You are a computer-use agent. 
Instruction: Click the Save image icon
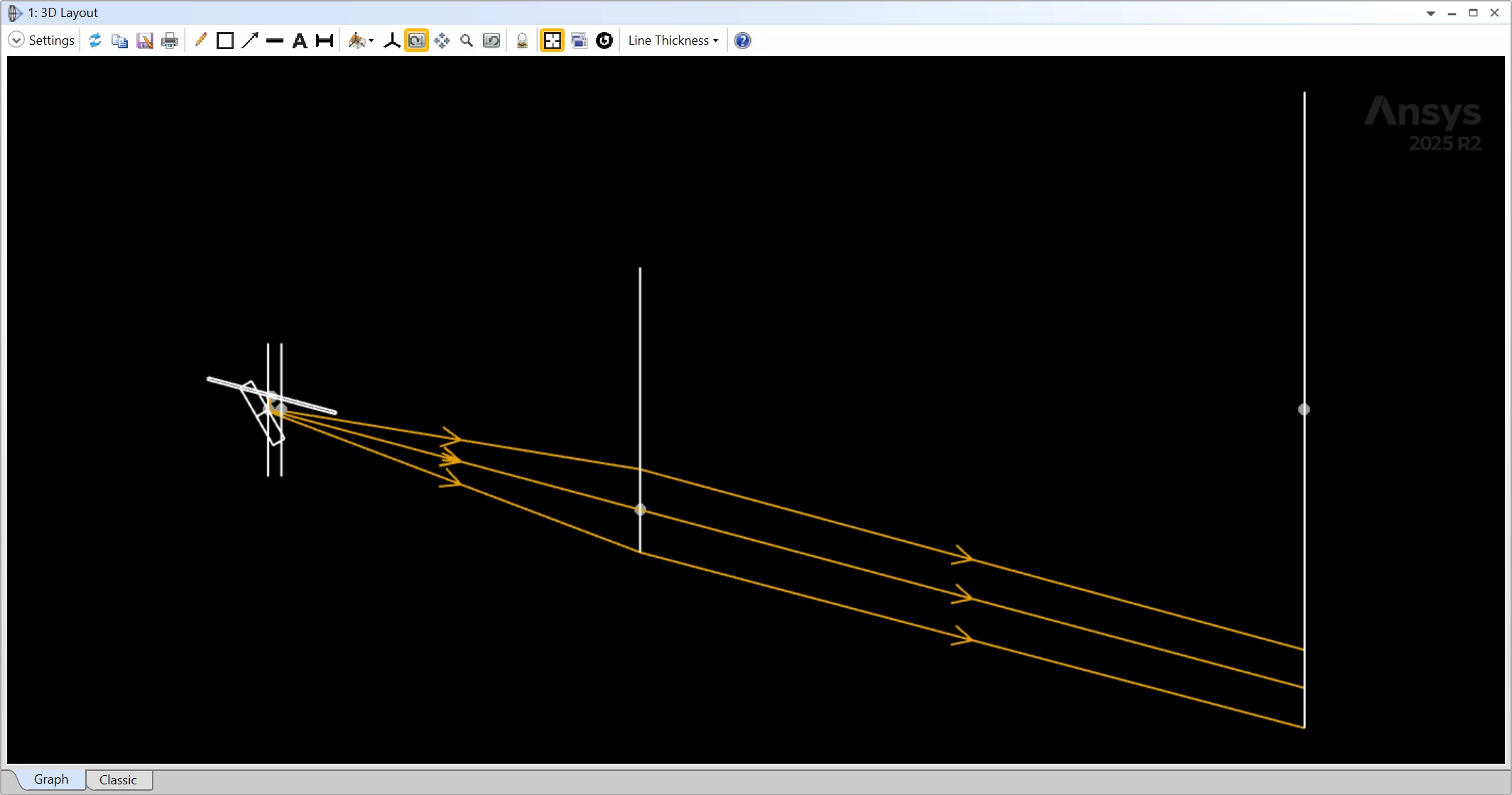click(x=145, y=40)
